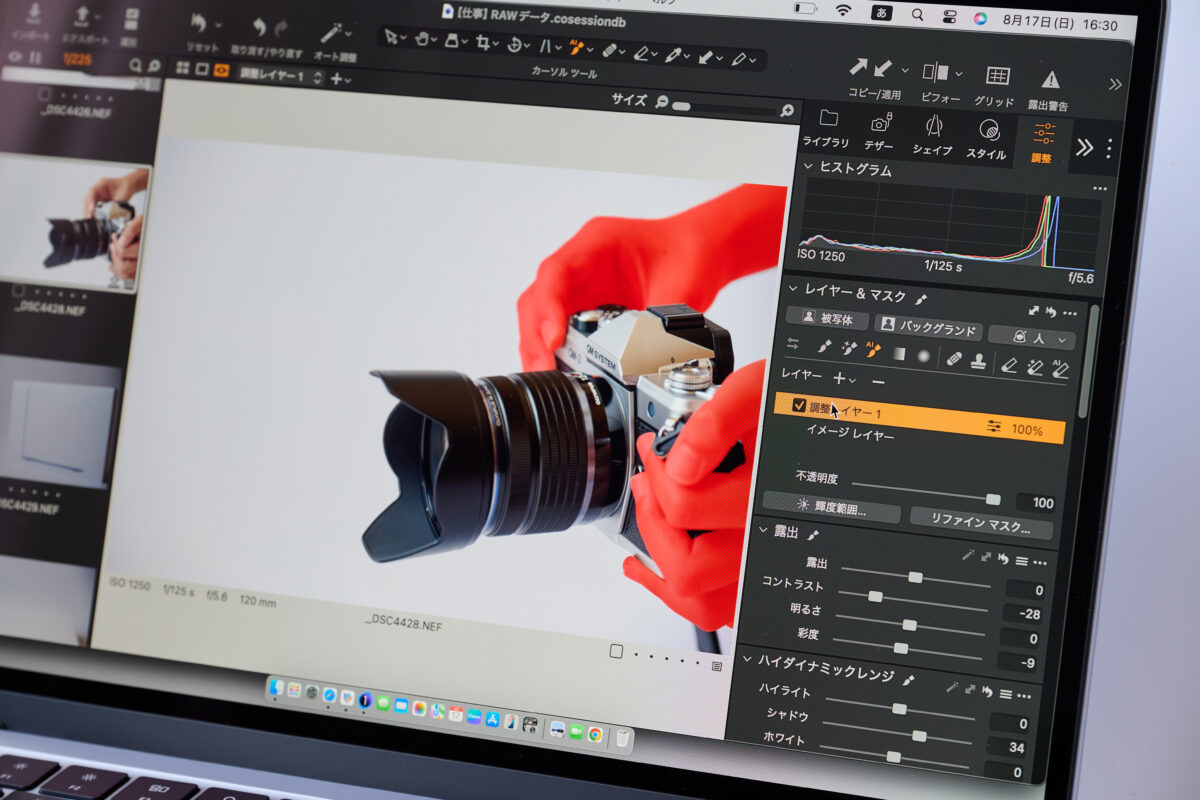Screen dimensions: 1200x800
Task: Select the AI eraser icon in Layers panel
Action: [1060, 370]
